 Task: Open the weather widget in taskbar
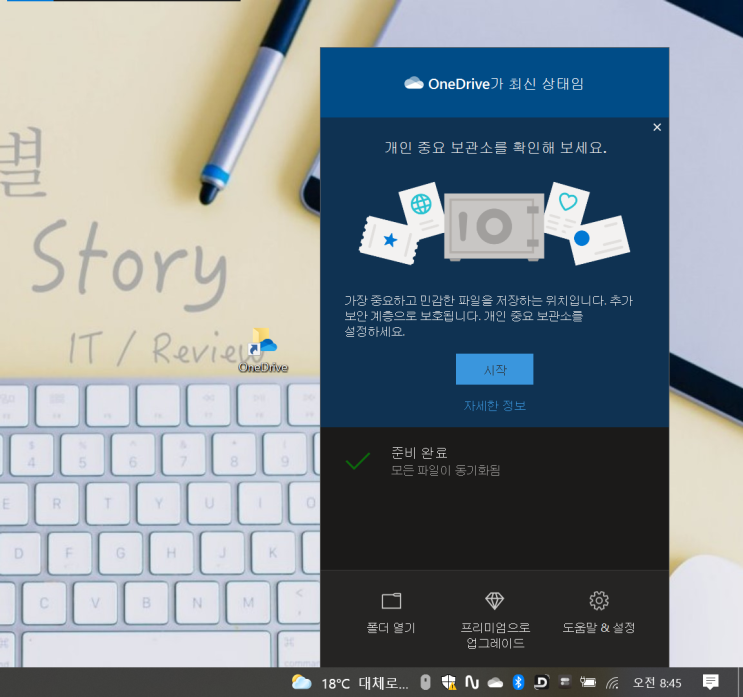tap(350, 683)
